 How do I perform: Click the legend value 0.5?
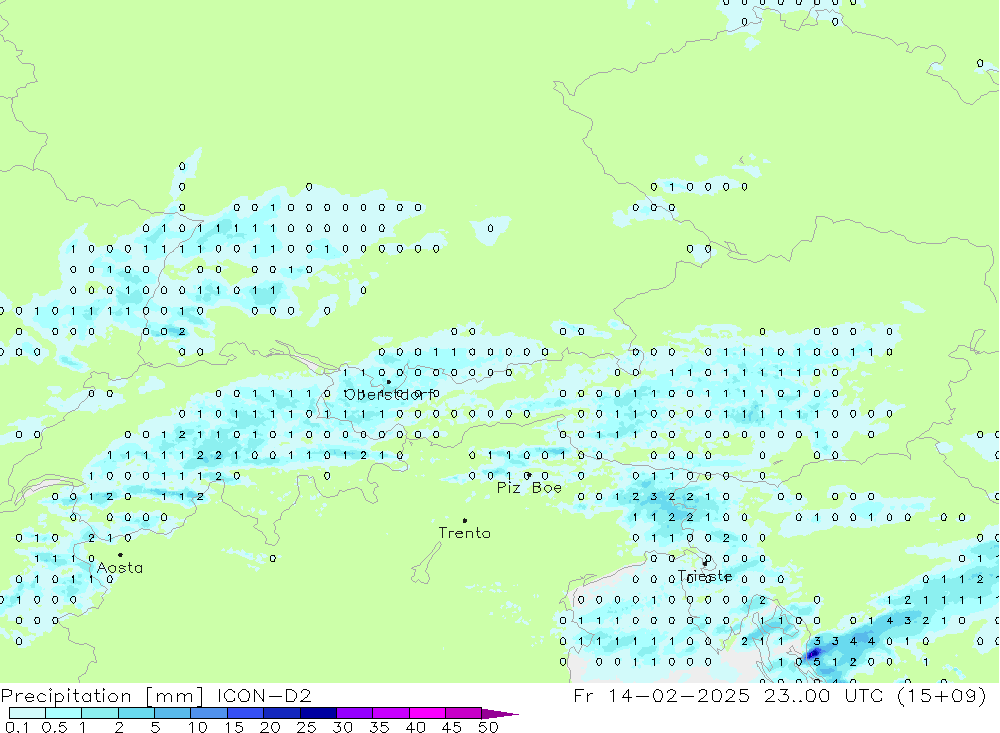[54, 727]
